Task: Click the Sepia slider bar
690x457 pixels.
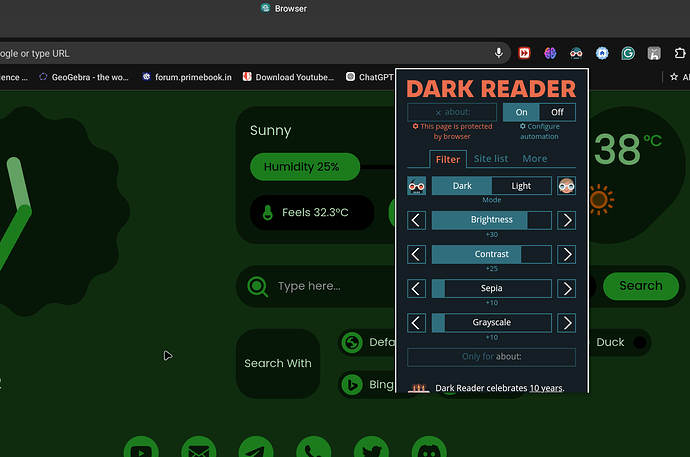Action: (x=492, y=289)
